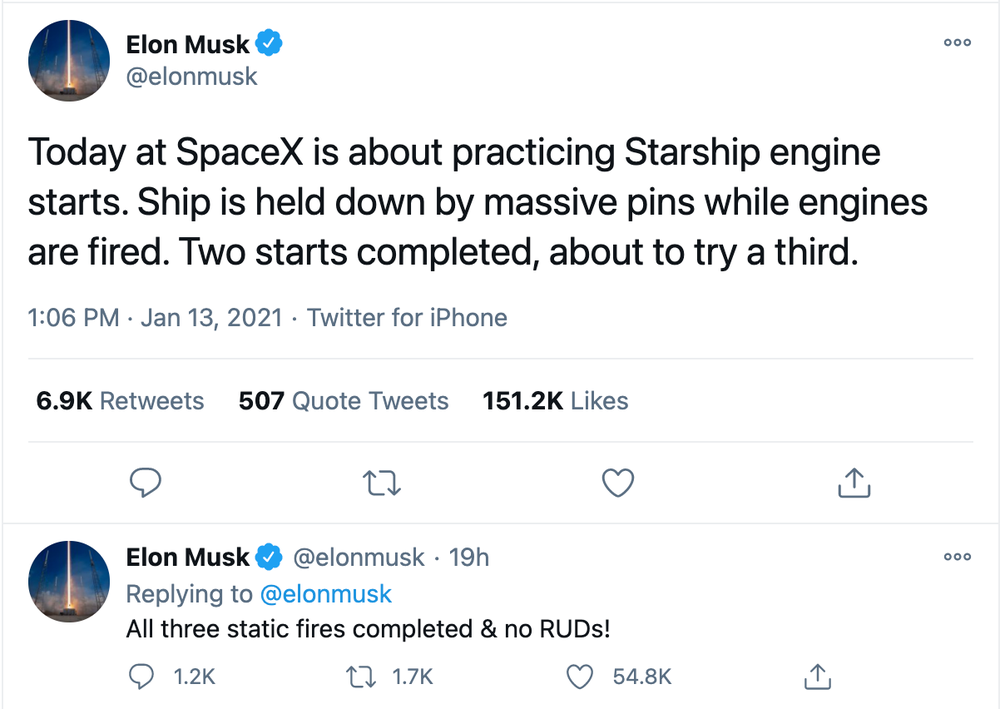
Task: Like the main Starship engine tweet
Action: click(x=619, y=484)
